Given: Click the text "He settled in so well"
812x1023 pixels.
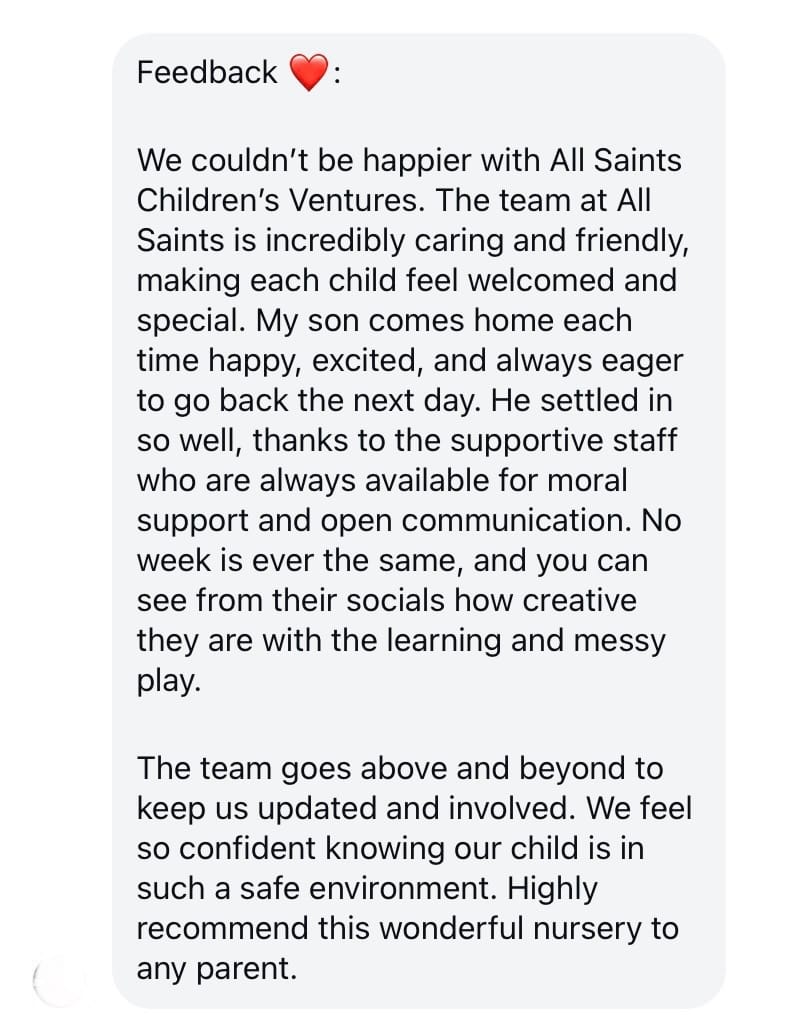Looking at the screenshot, I should point(404,420).
